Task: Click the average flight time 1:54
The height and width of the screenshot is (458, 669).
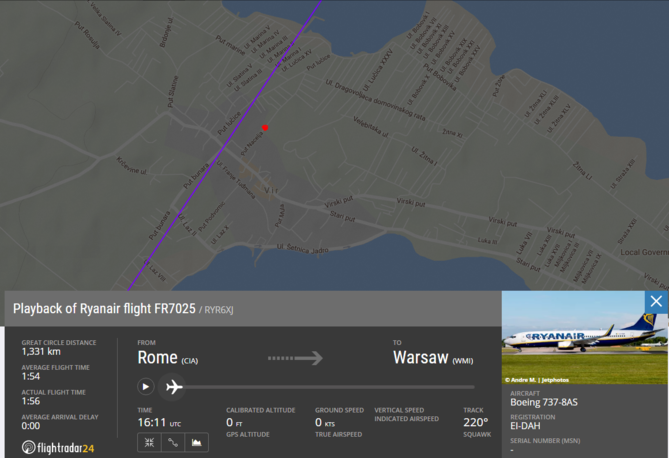Action: [31, 376]
